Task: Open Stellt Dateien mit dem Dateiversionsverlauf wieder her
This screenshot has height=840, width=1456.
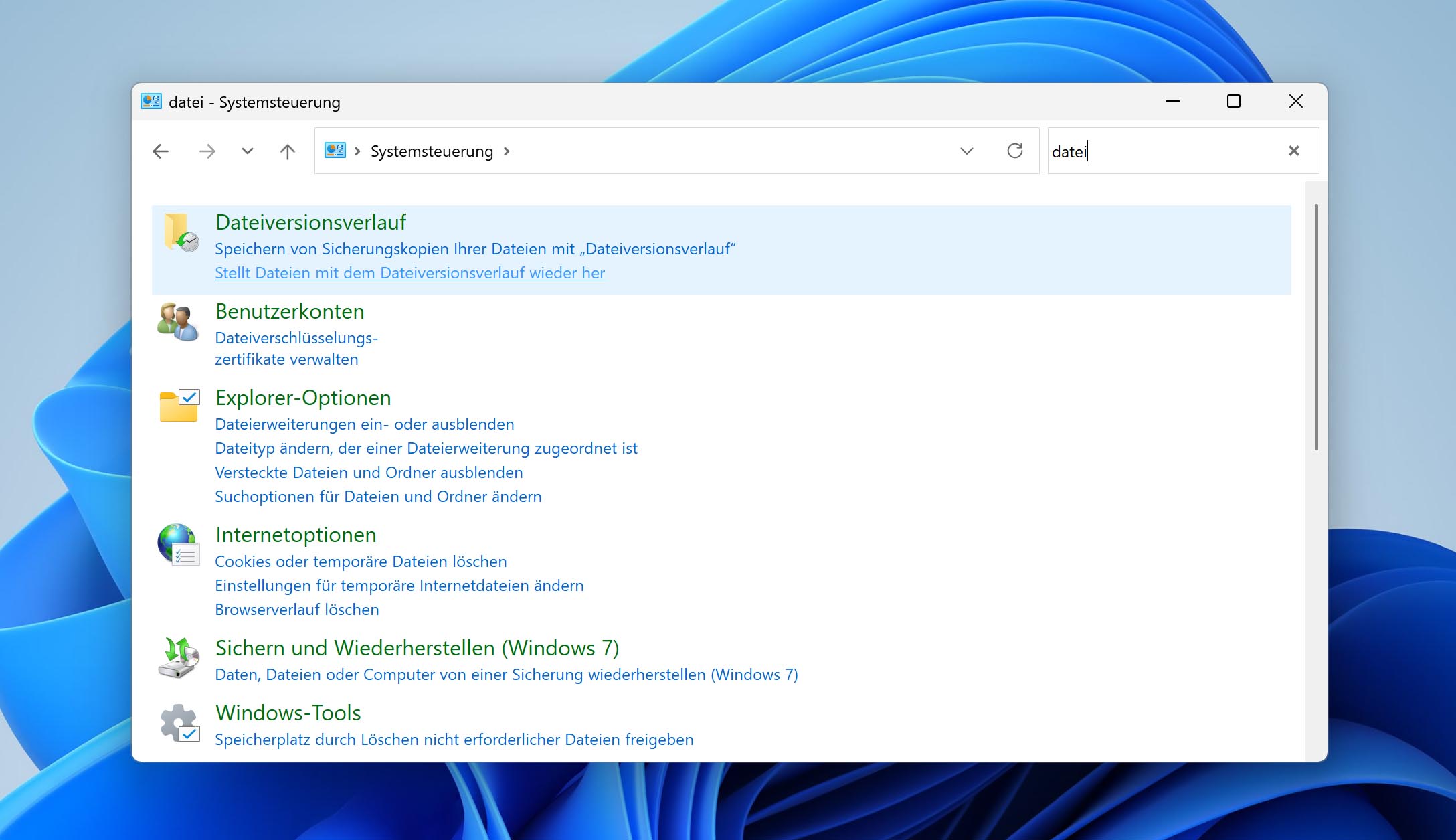Action: pos(409,273)
